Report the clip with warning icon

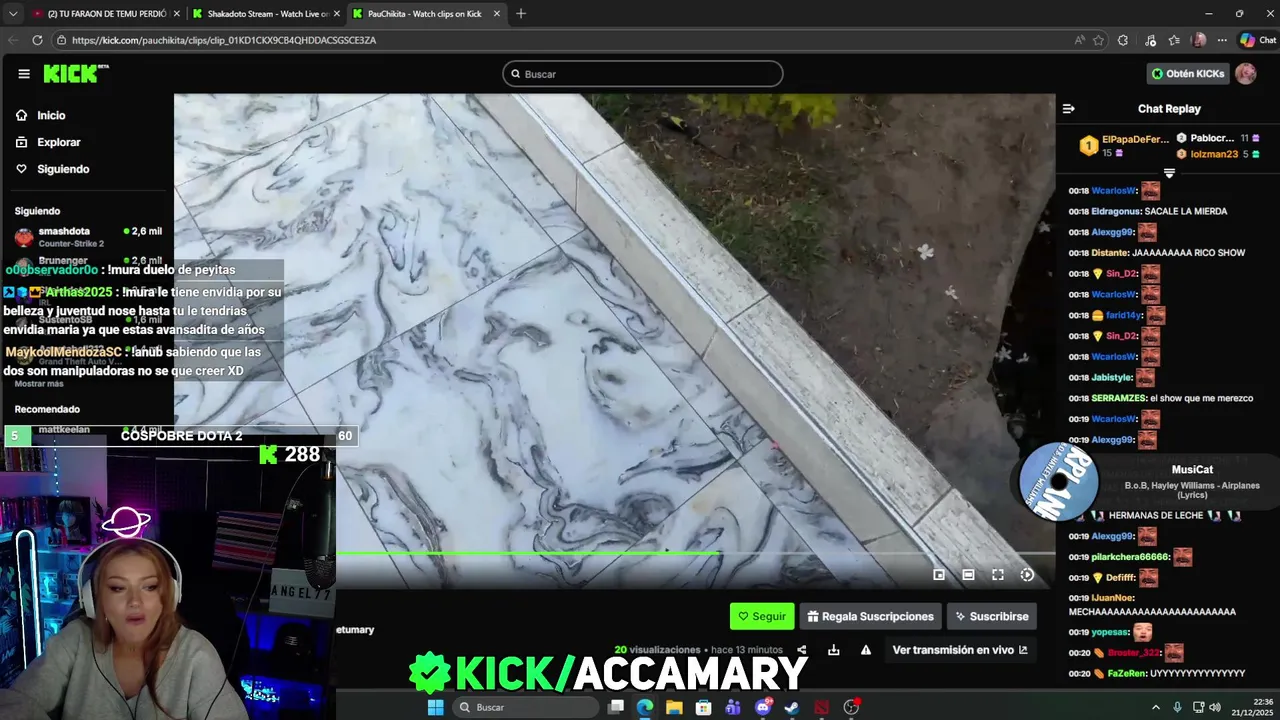tap(866, 650)
